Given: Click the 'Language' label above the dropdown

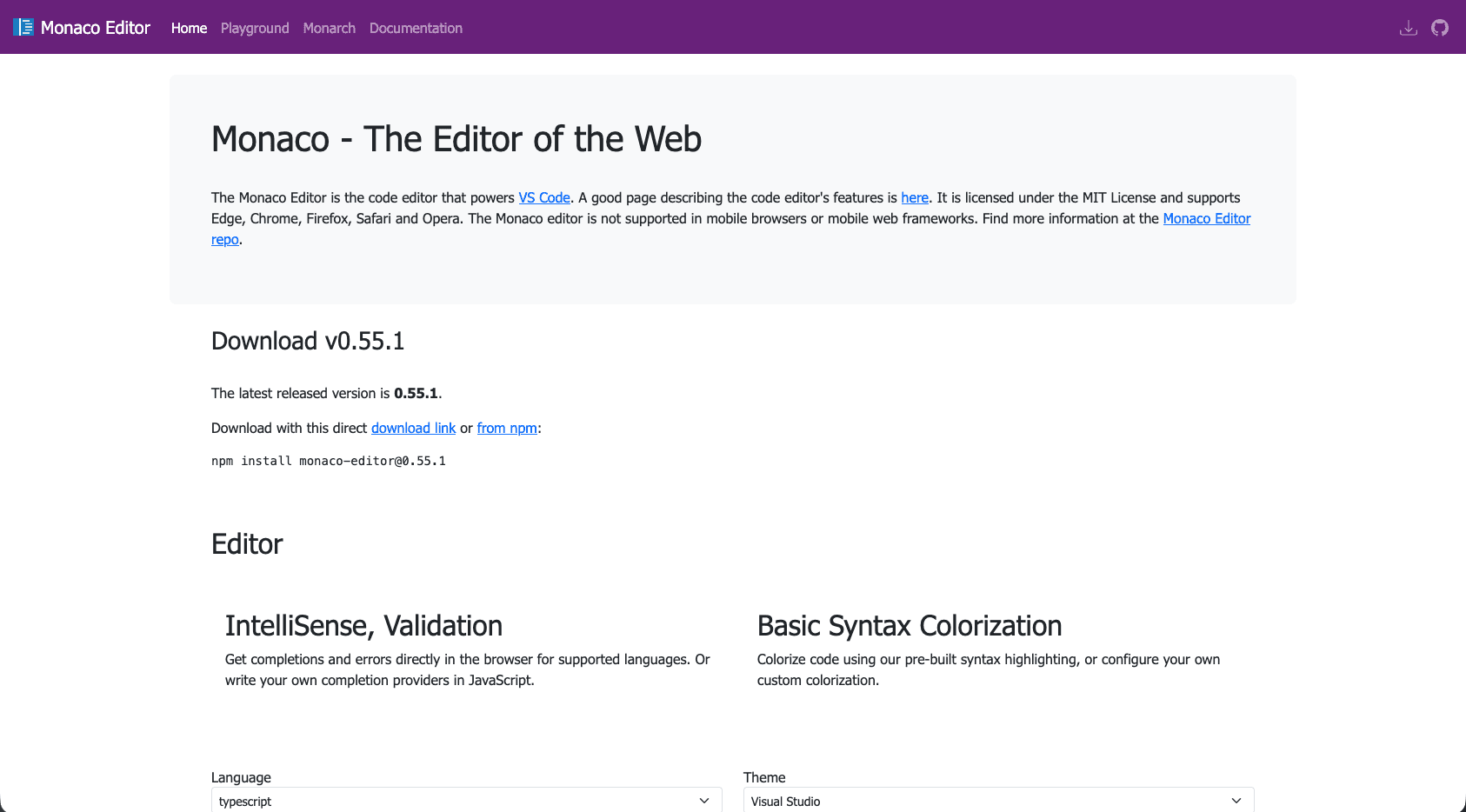Looking at the screenshot, I should tap(241, 777).
